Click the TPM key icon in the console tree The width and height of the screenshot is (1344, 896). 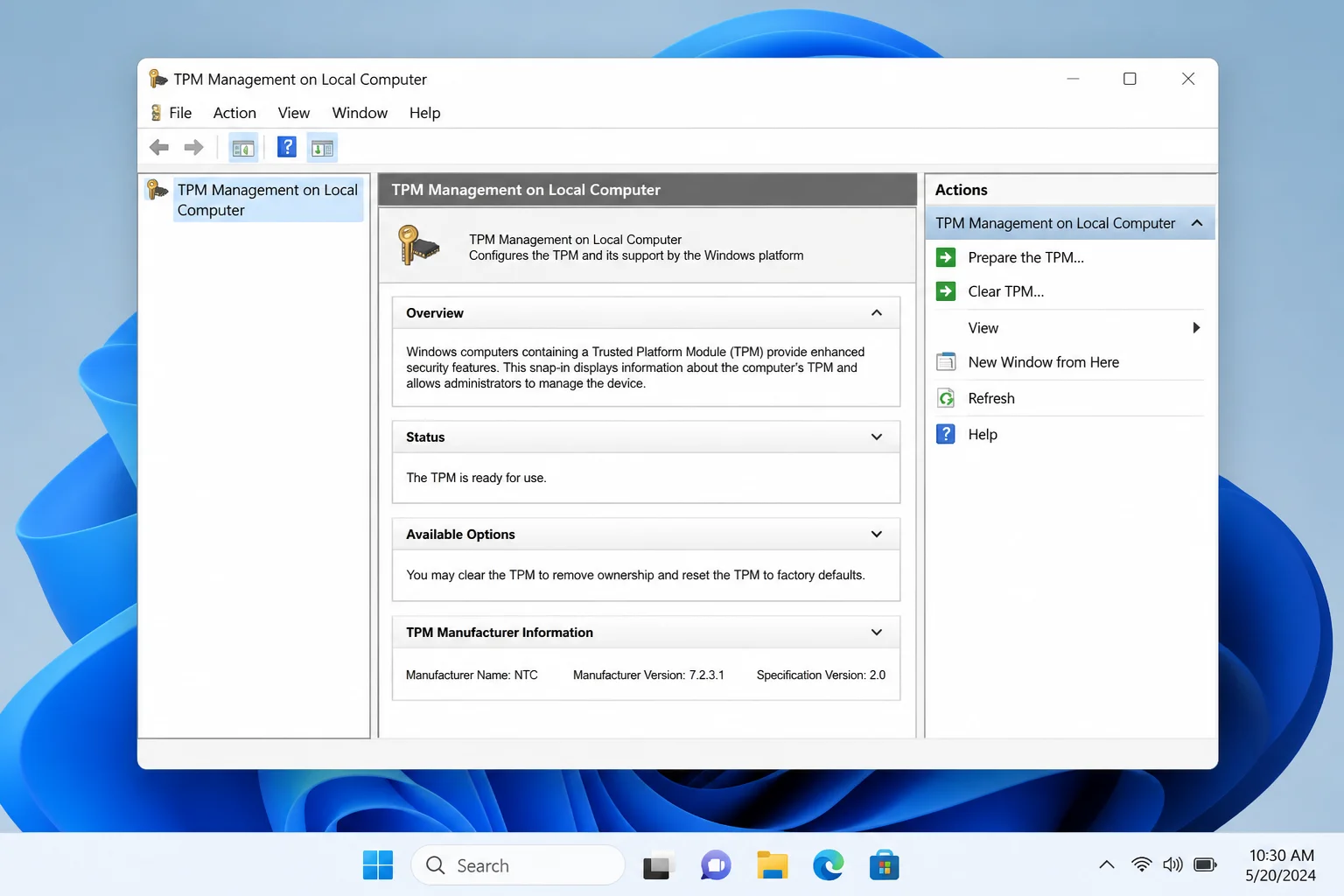(x=157, y=189)
